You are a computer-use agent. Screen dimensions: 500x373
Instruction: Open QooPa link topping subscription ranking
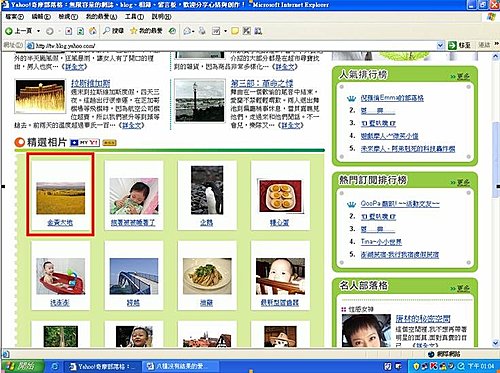point(400,204)
